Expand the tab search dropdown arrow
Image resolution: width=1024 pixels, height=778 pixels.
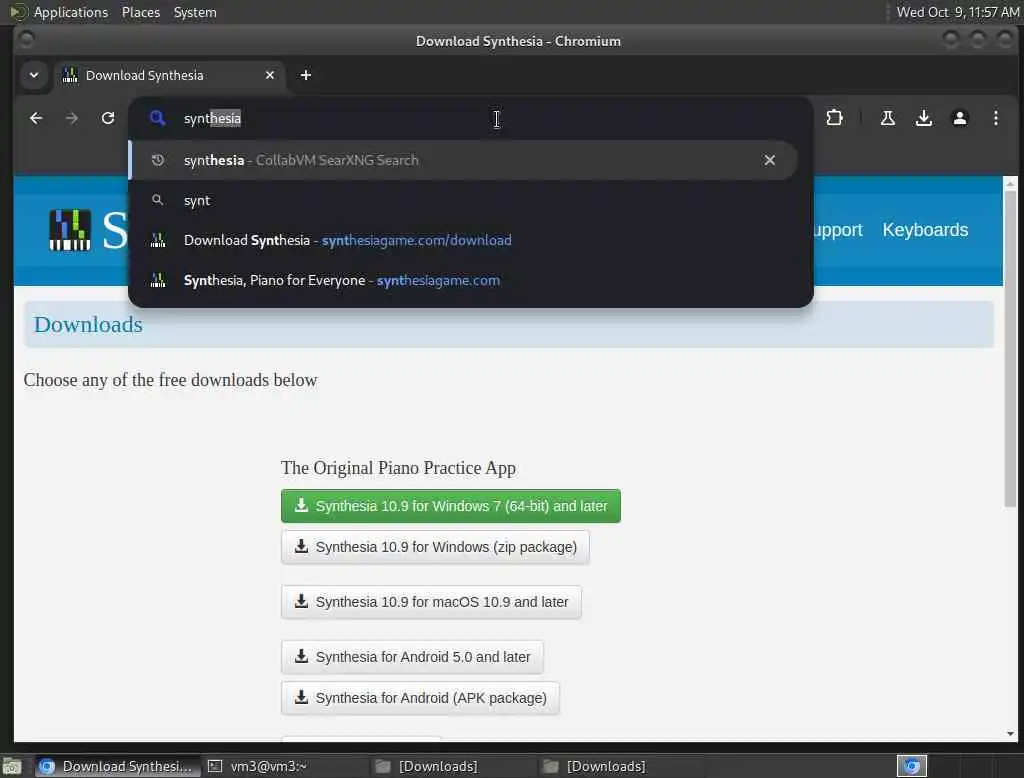click(34, 75)
